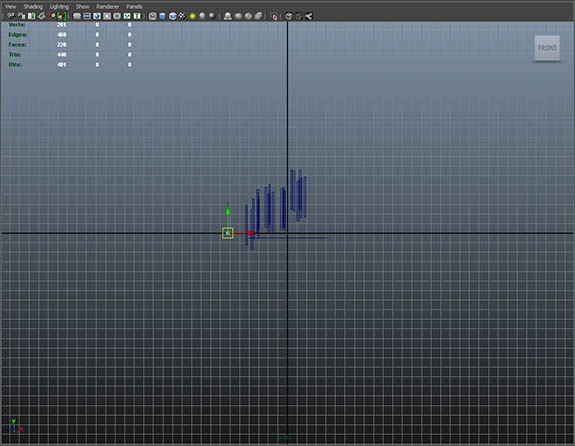Image resolution: width=575 pixels, height=446 pixels.
Task: Click the Select Camera icon
Action: point(11,16)
